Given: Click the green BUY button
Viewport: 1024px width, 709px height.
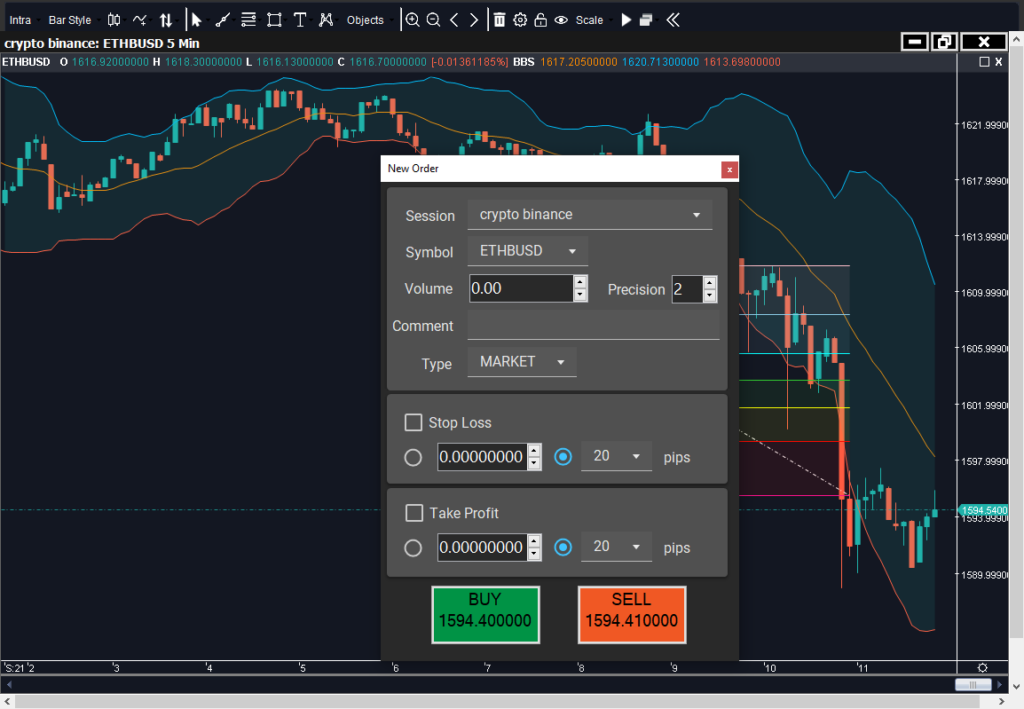Looking at the screenshot, I should pyautogui.click(x=485, y=614).
